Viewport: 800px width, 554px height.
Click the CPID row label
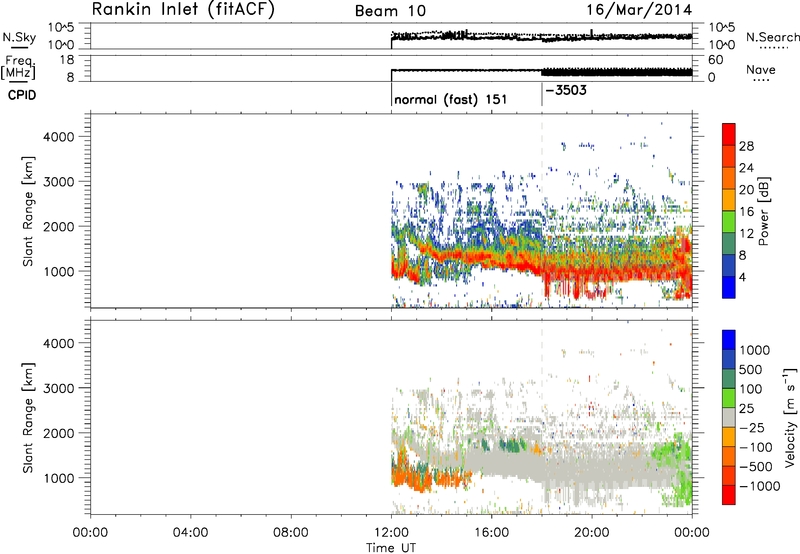point(22,95)
